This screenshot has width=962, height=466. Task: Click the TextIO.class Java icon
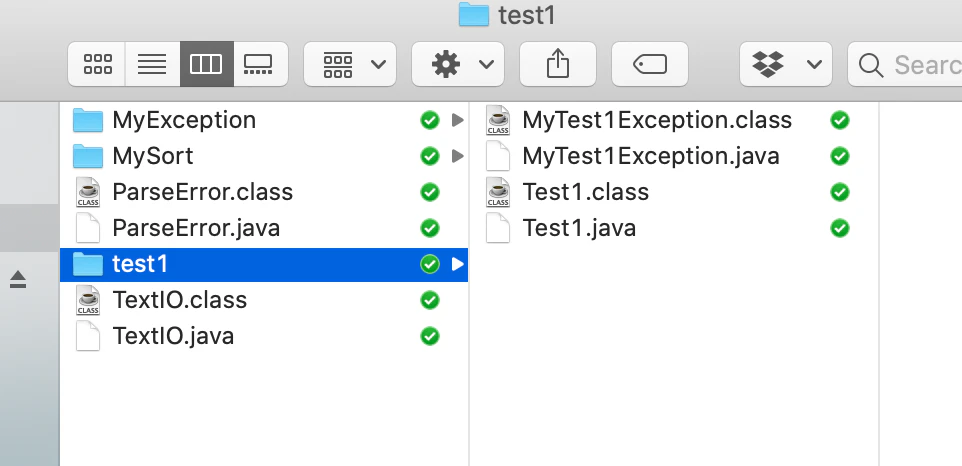tap(88, 300)
